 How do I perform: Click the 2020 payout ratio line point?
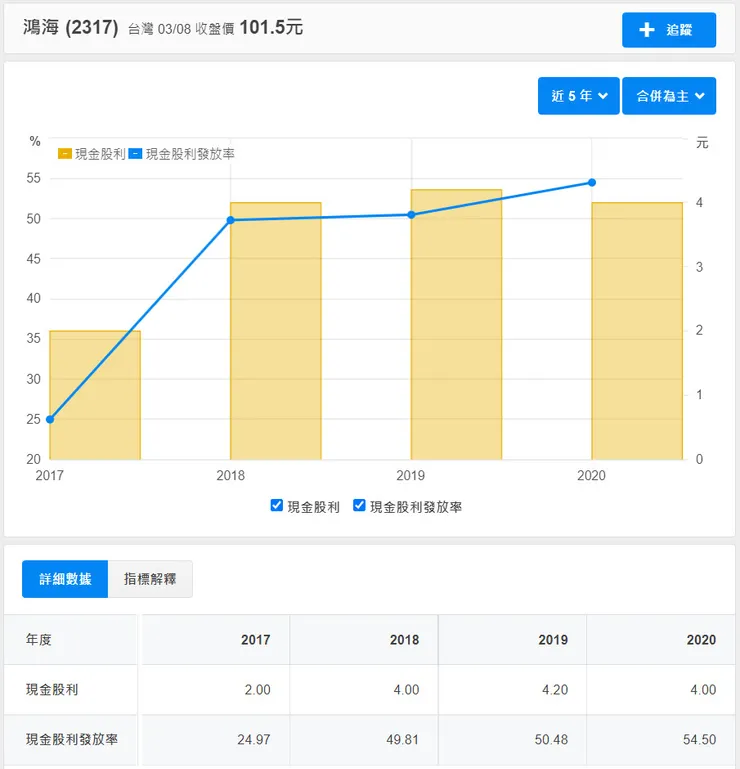tap(592, 182)
